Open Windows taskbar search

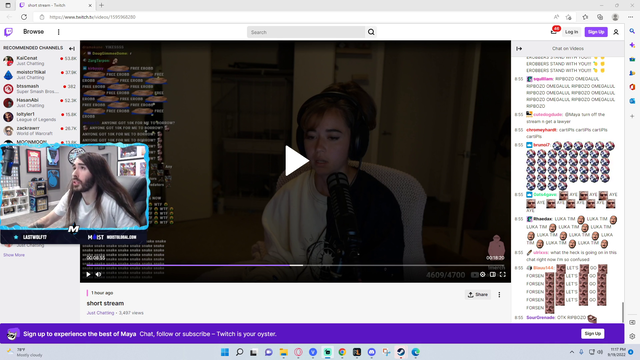(x=240, y=352)
